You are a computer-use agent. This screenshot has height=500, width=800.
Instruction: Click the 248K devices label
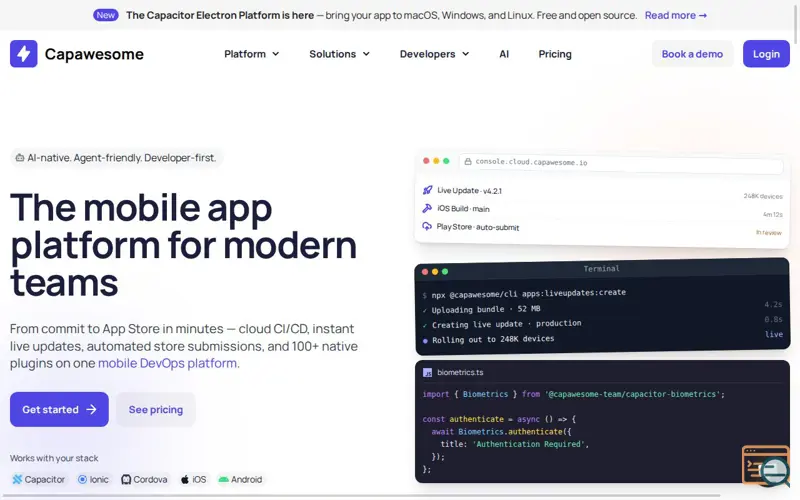click(762, 196)
